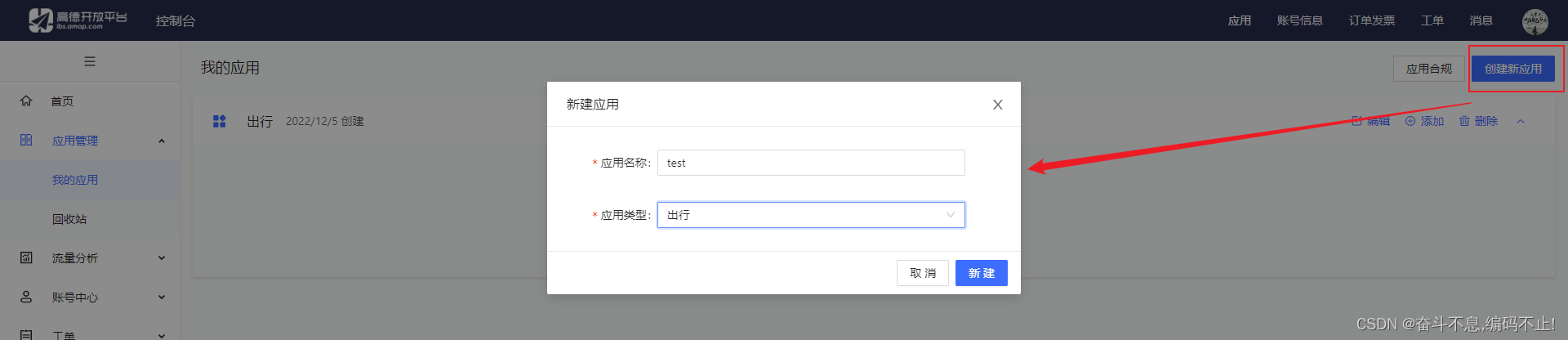Image resolution: width=1568 pixels, height=340 pixels.
Task: Click the AMap open platform logo
Action: tap(78, 20)
